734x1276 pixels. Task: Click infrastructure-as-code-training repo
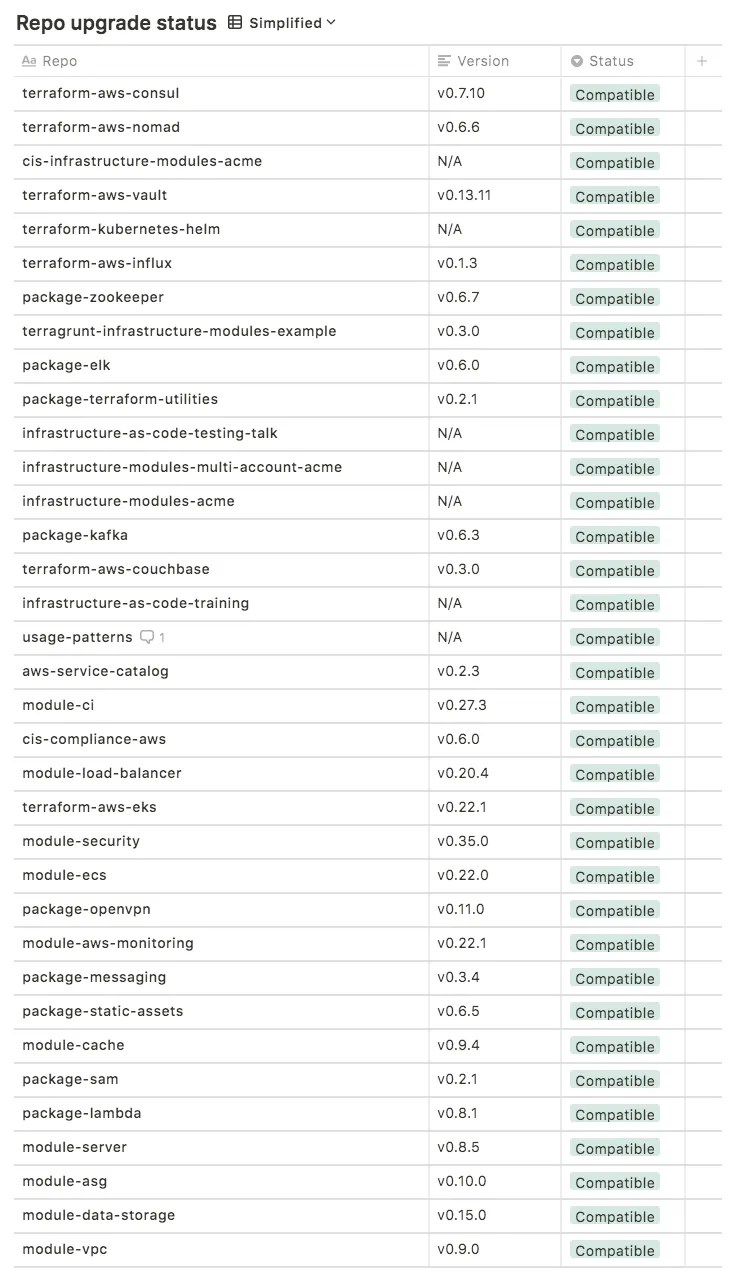tap(136, 603)
